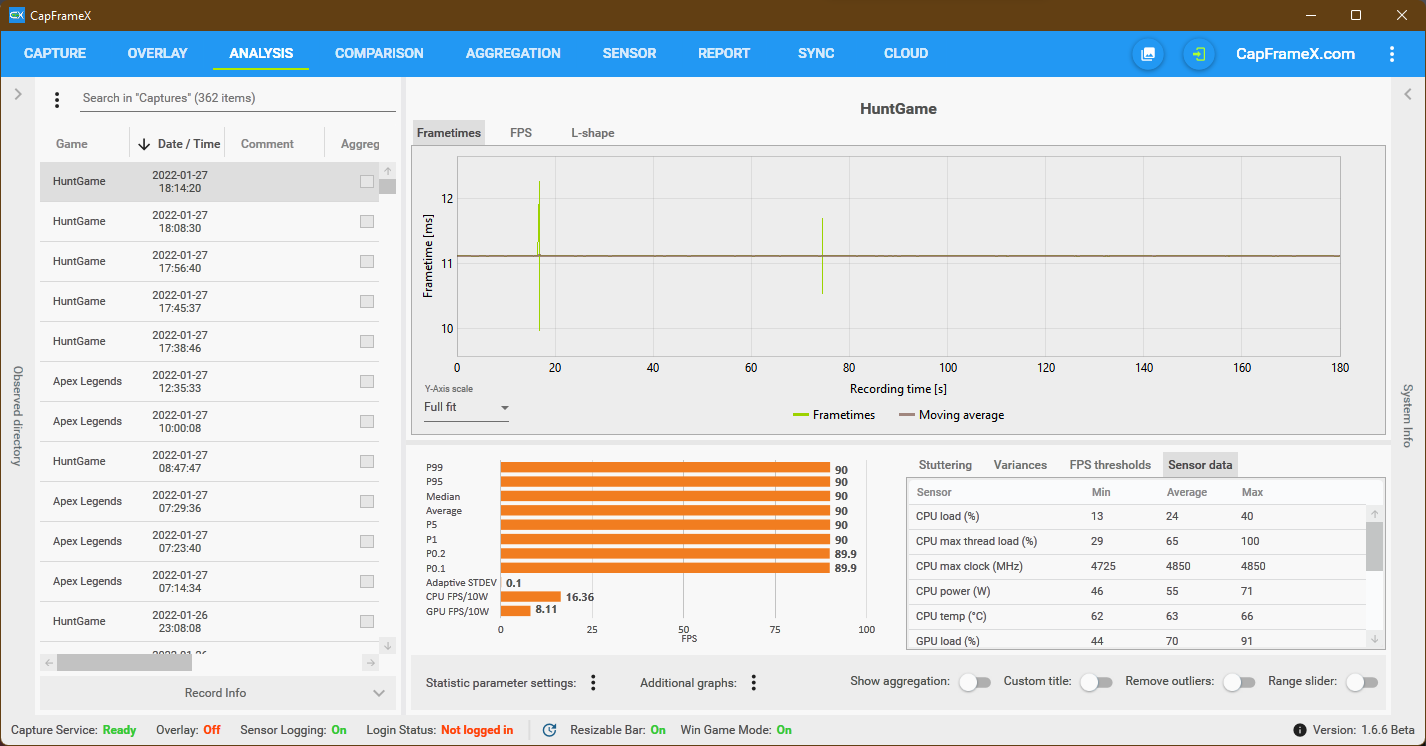Viewport: 1426px width, 746px height.
Task: Switch graph to L-shape tab
Action: pos(593,133)
